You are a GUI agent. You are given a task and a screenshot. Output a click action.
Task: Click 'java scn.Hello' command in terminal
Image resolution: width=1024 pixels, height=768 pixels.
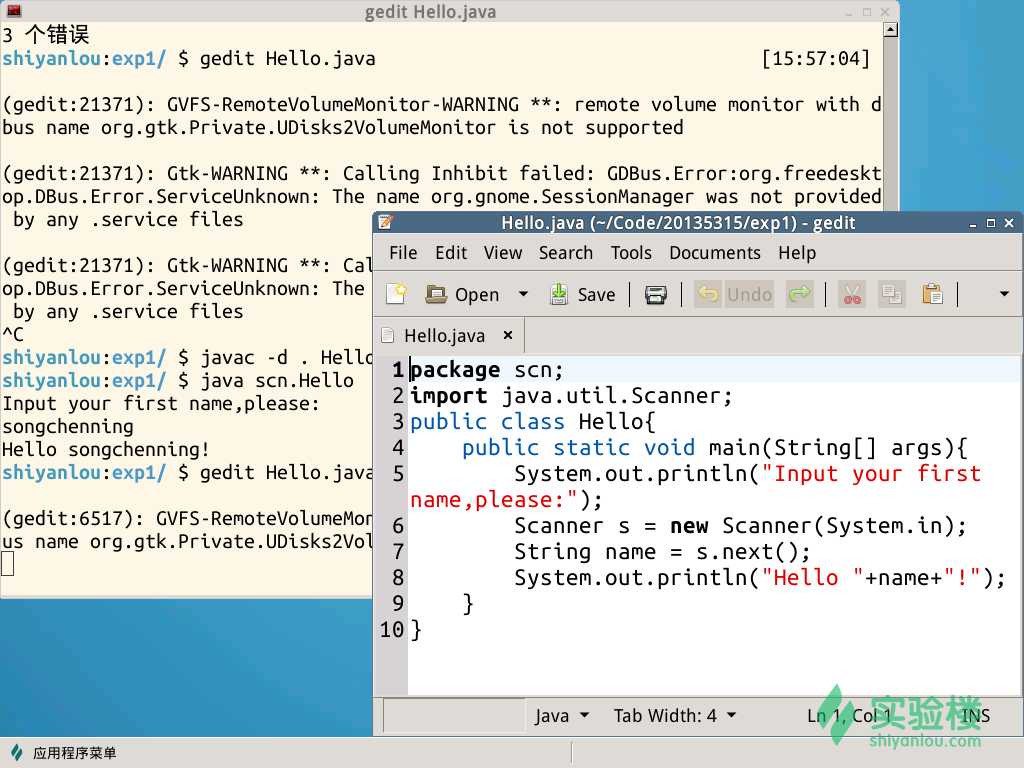[x=277, y=381]
